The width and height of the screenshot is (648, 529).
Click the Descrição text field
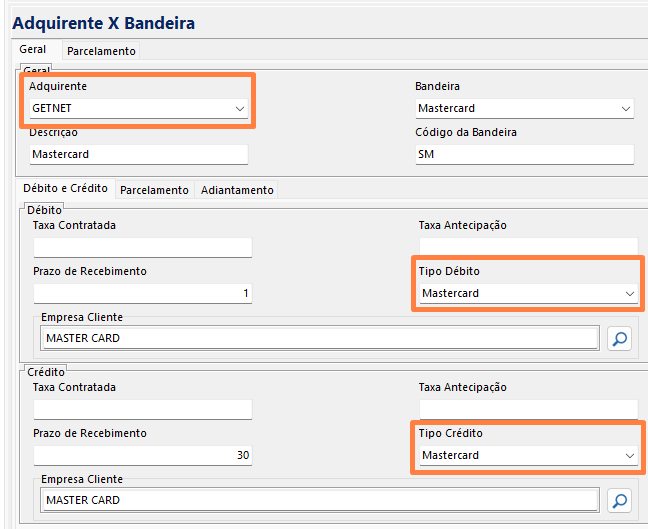[x=138, y=155]
